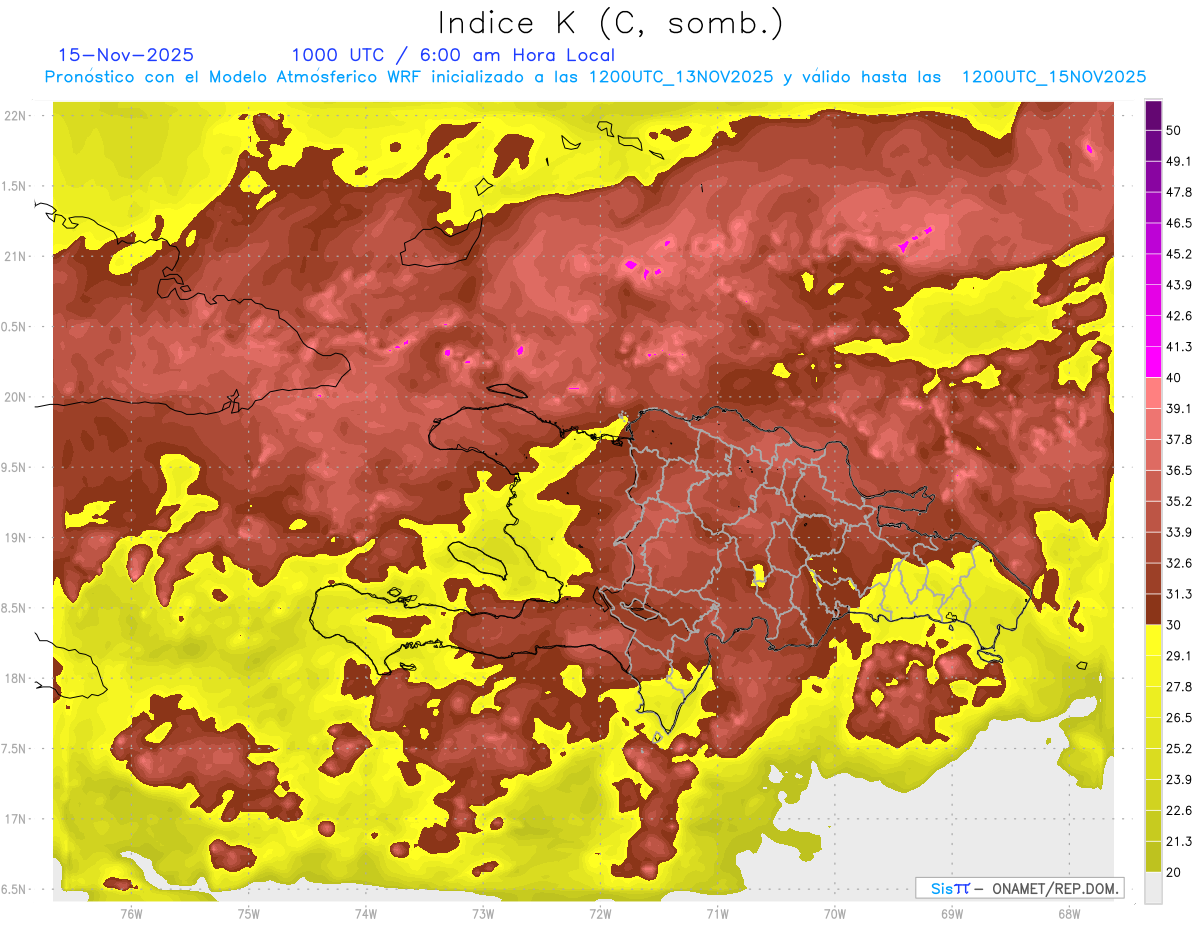Click the "32.6" color scale value
The width and height of the screenshot is (1200, 927).
[x=1179, y=563]
